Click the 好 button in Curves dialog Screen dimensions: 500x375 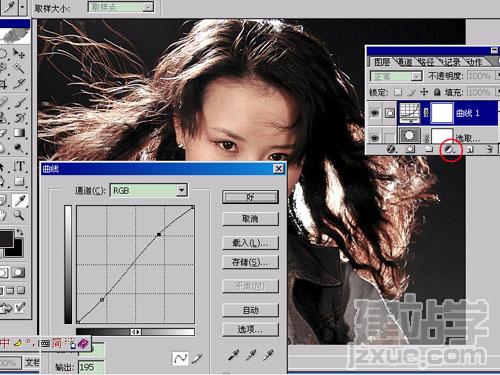pyautogui.click(x=250, y=197)
